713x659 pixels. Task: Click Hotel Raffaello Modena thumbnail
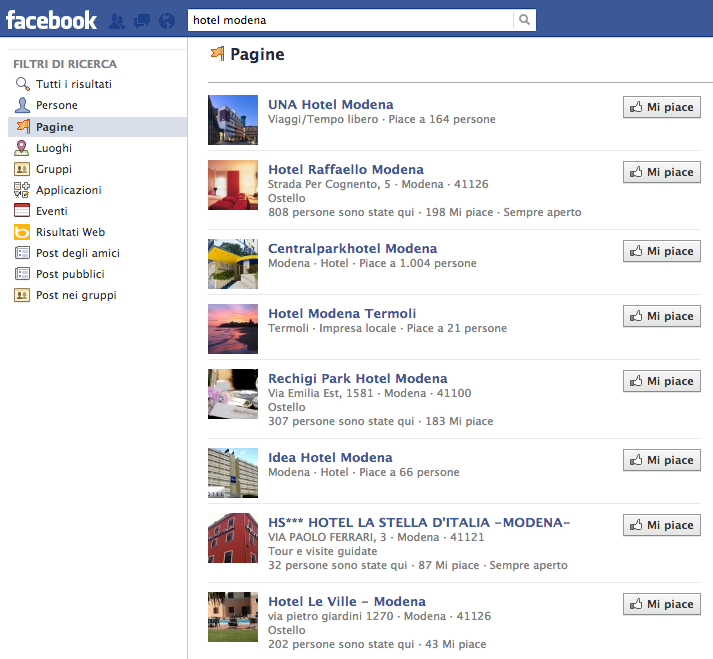point(233,185)
